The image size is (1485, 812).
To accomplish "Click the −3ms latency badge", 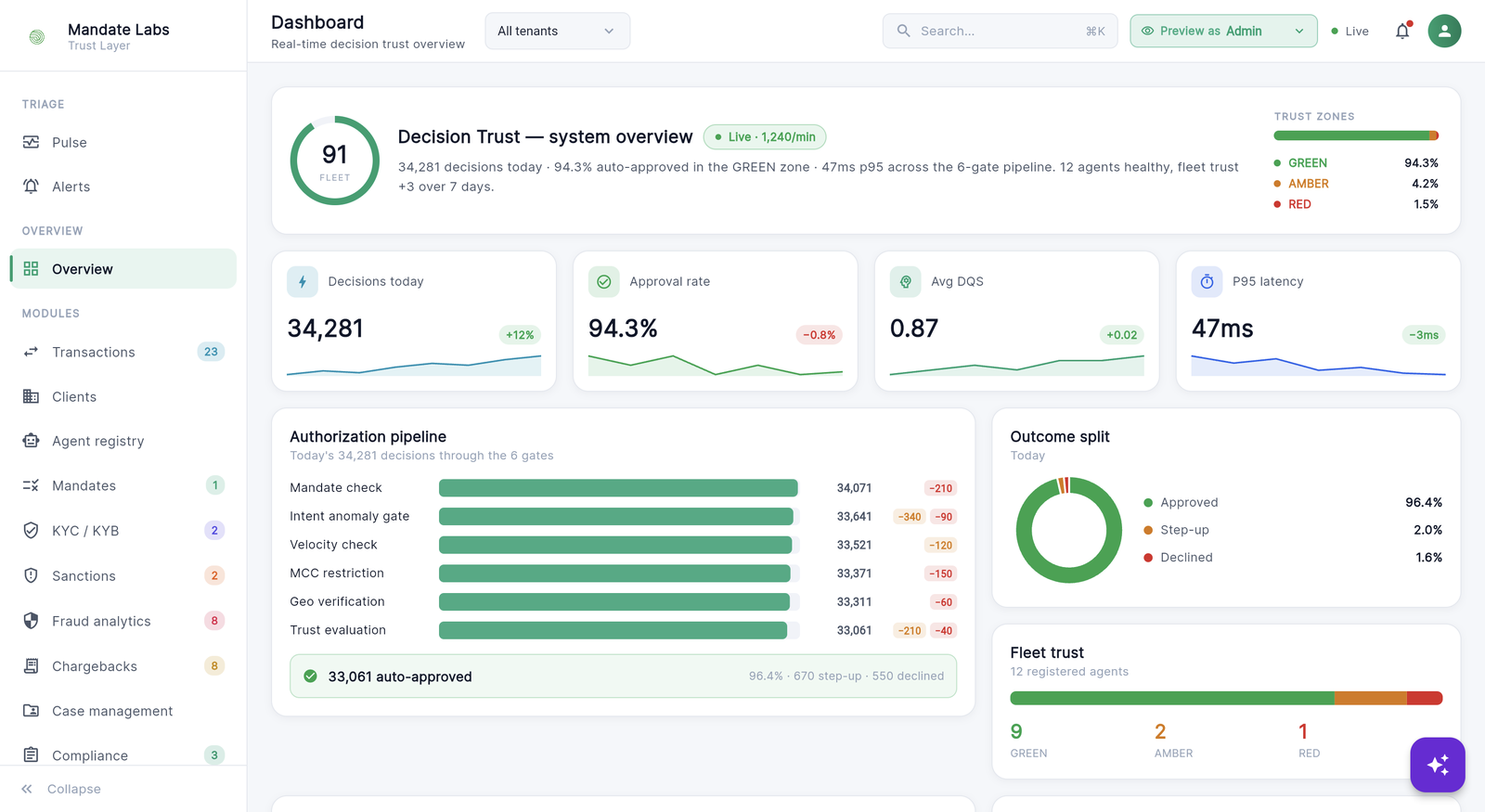I will coord(1424,335).
